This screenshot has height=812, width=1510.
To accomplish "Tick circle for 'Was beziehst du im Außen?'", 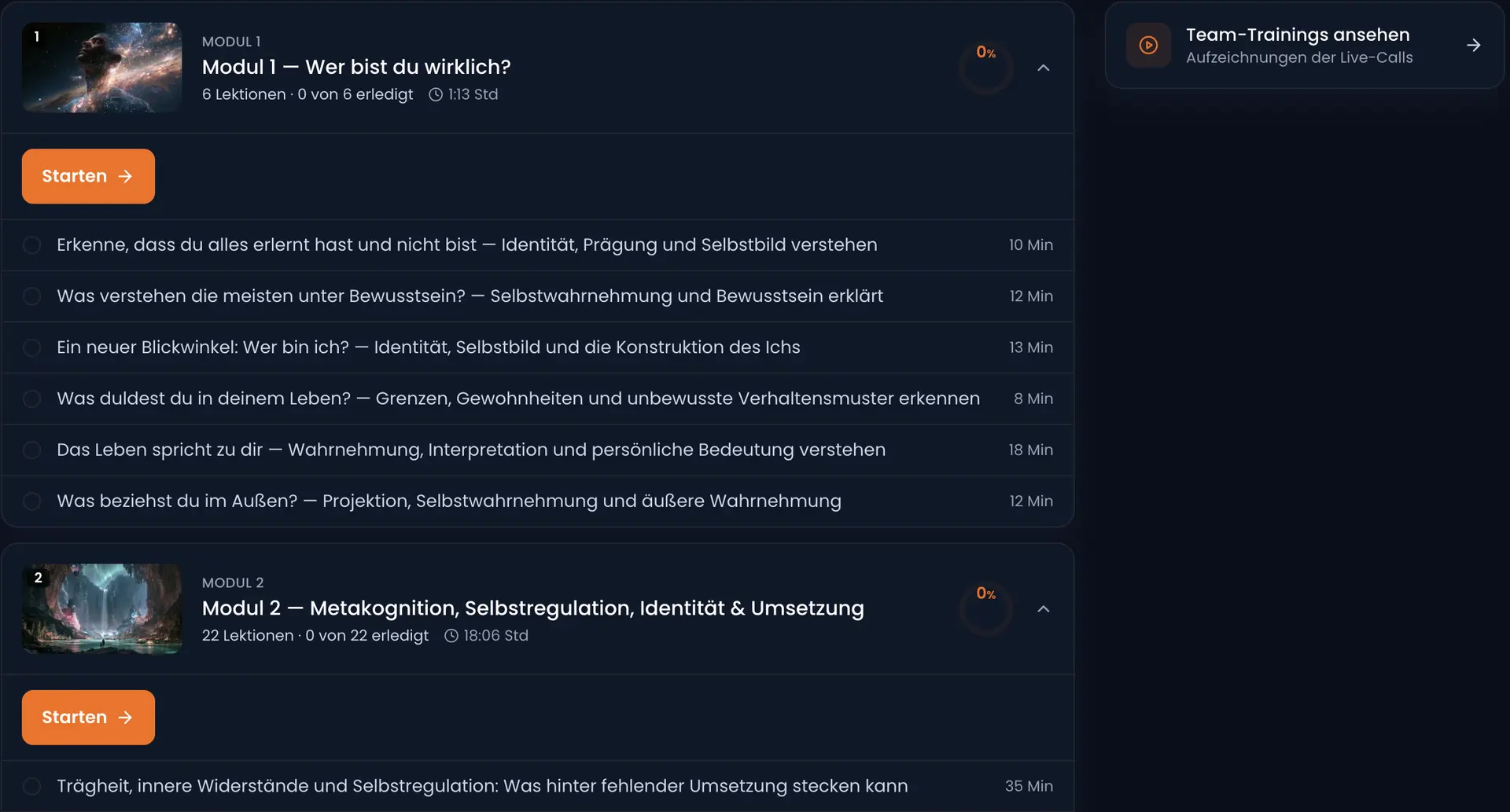I will pos(32,502).
